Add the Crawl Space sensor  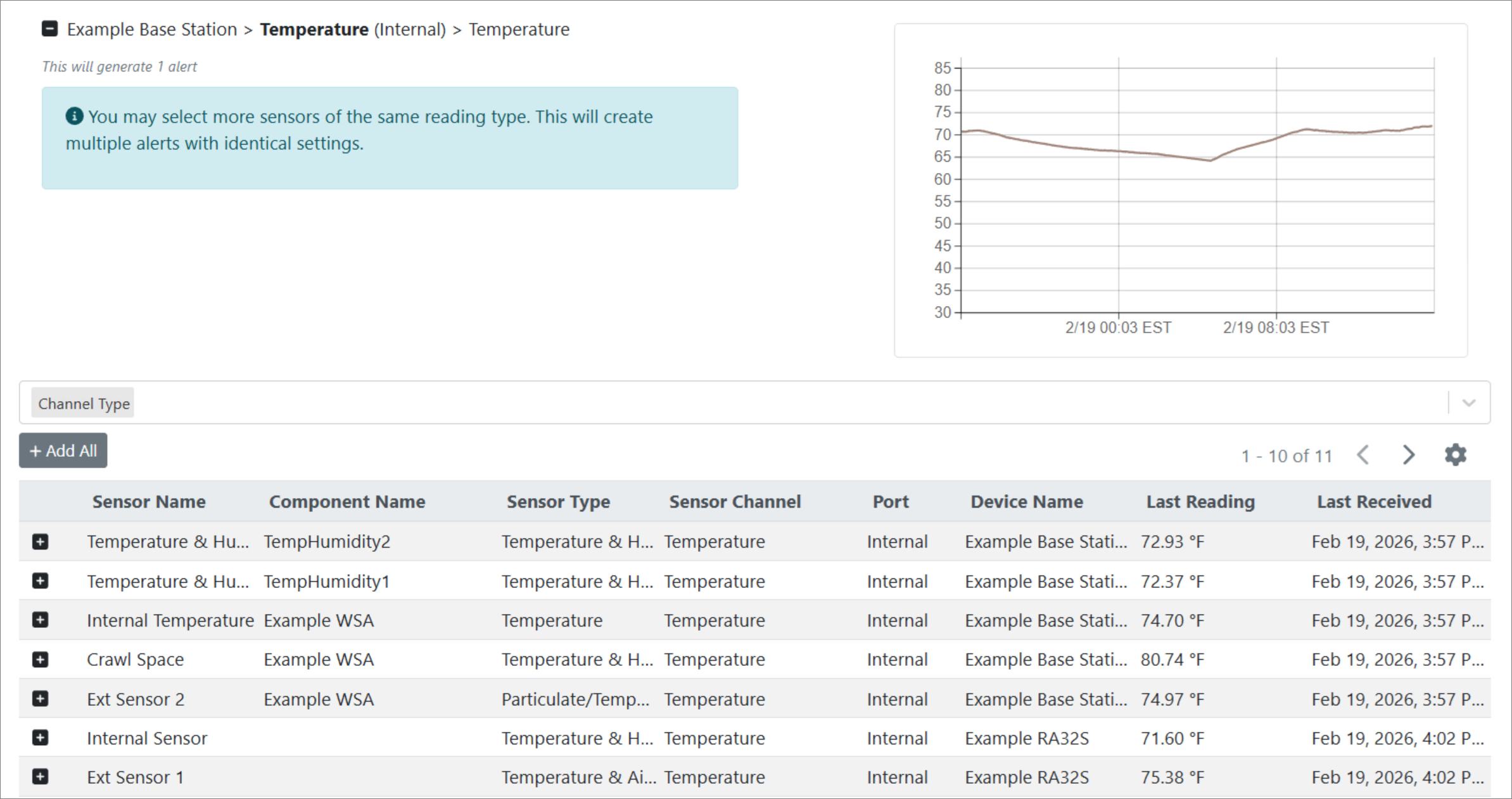(40, 660)
